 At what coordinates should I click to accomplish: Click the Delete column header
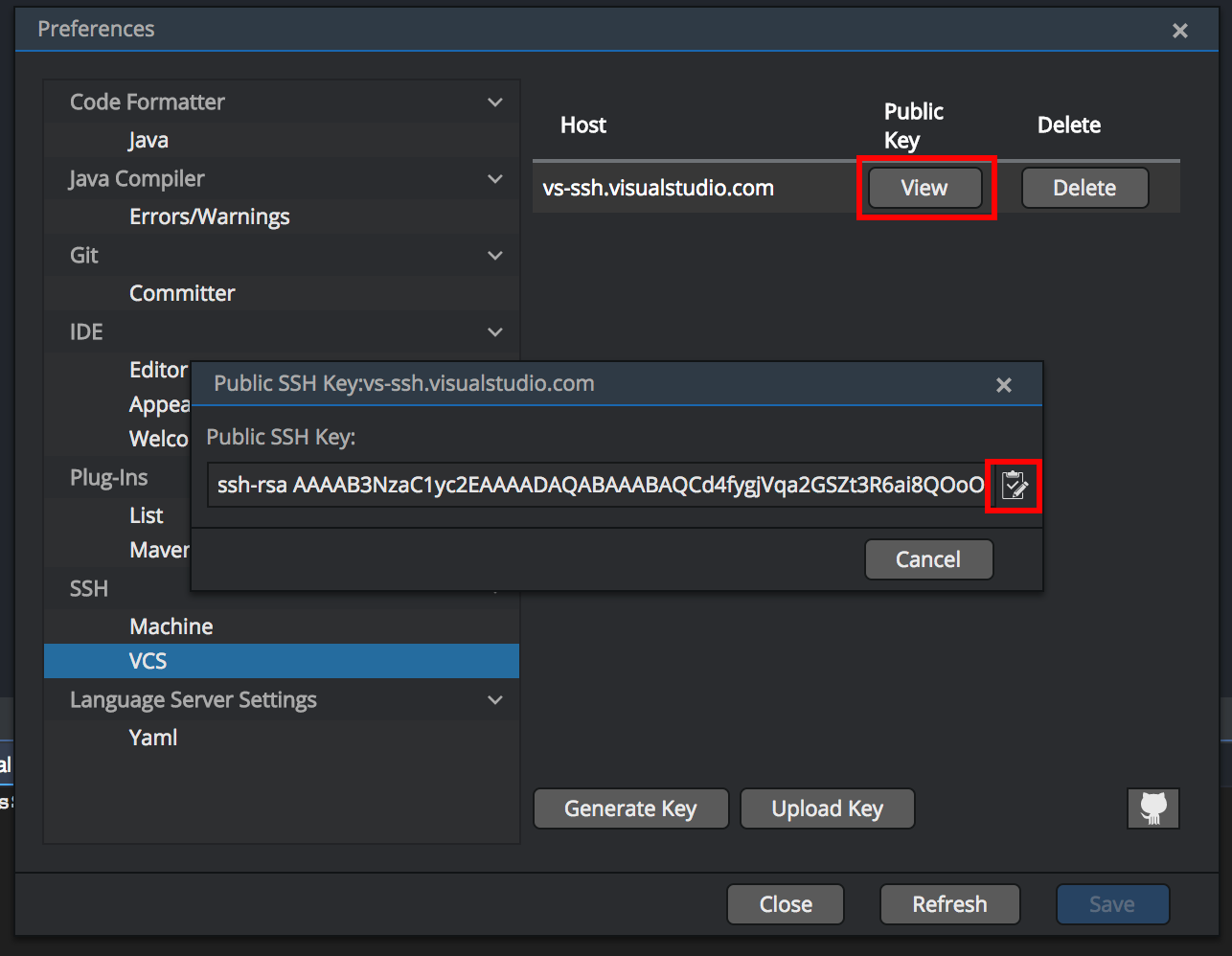point(1069,125)
